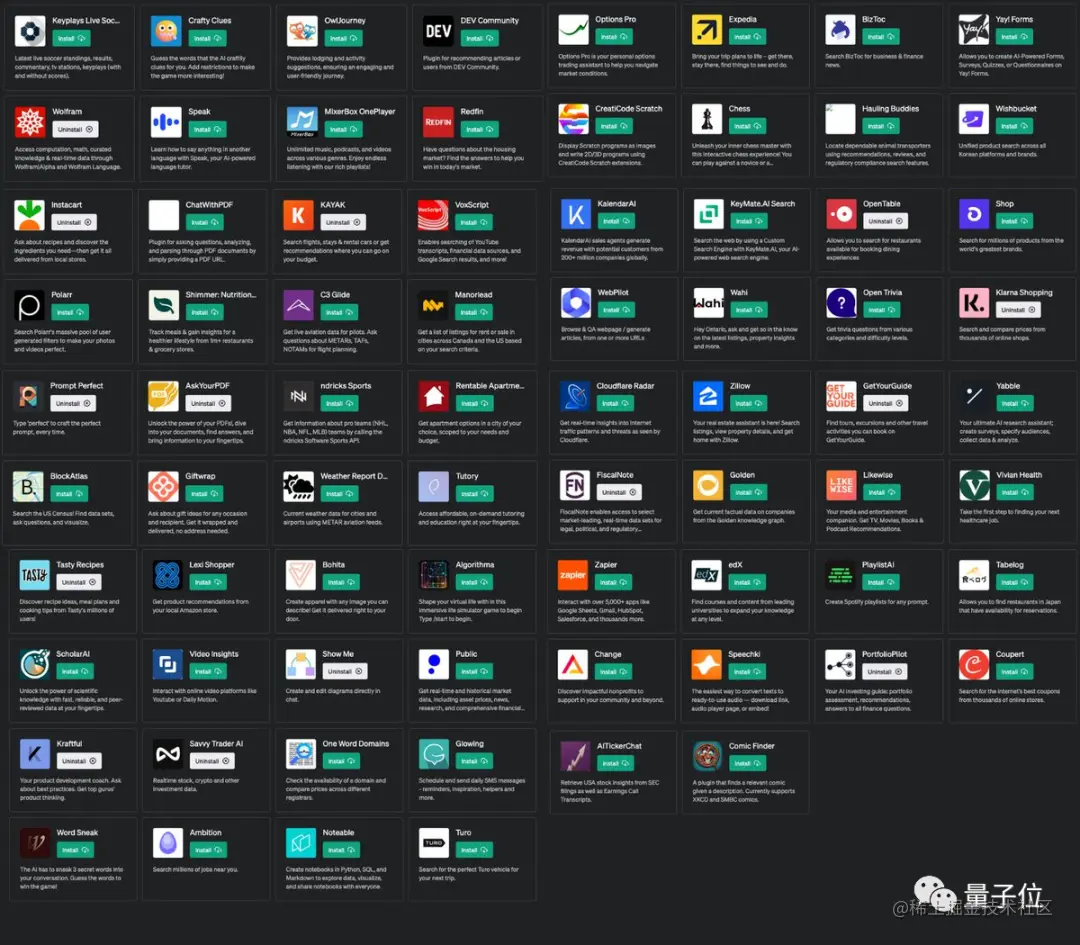Click the "KeyMate.AI Search" title
Viewport: 1080px width, 945px height.
pos(762,204)
